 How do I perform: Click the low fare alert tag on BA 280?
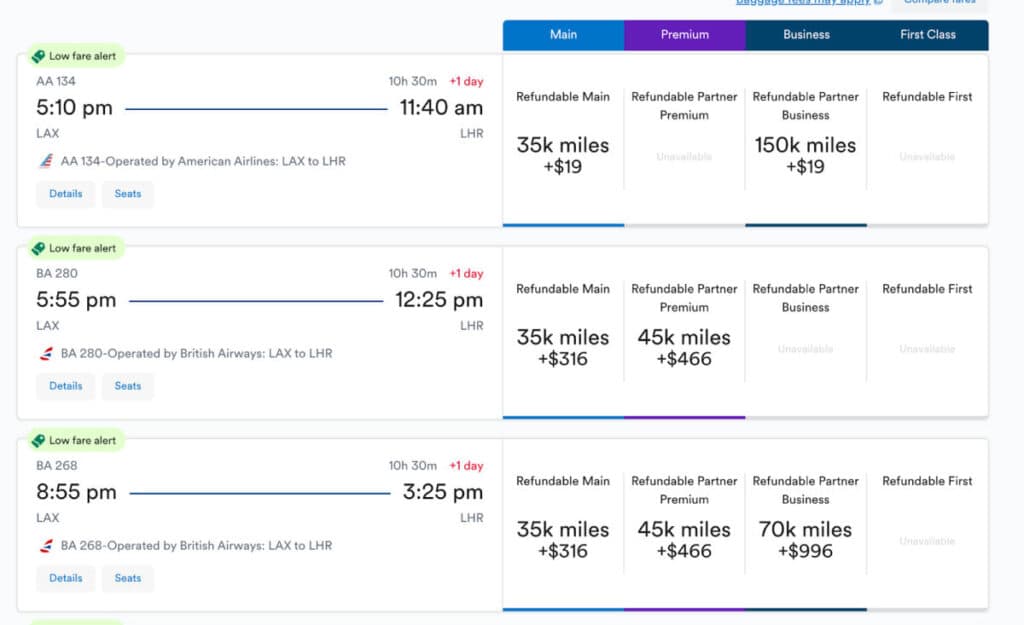pyautogui.click(x=73, y=248)
